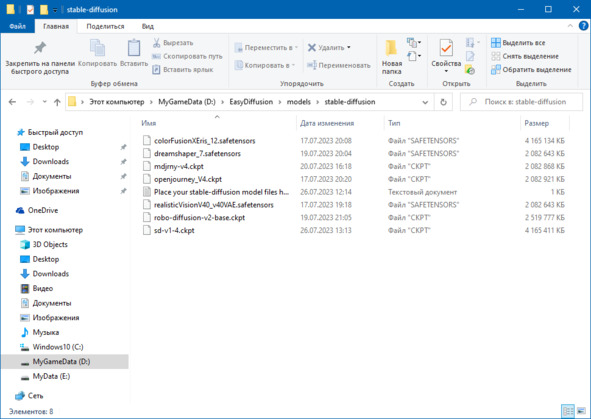
Task: Expand the address bar history dropdown
Action: [425, 102]
